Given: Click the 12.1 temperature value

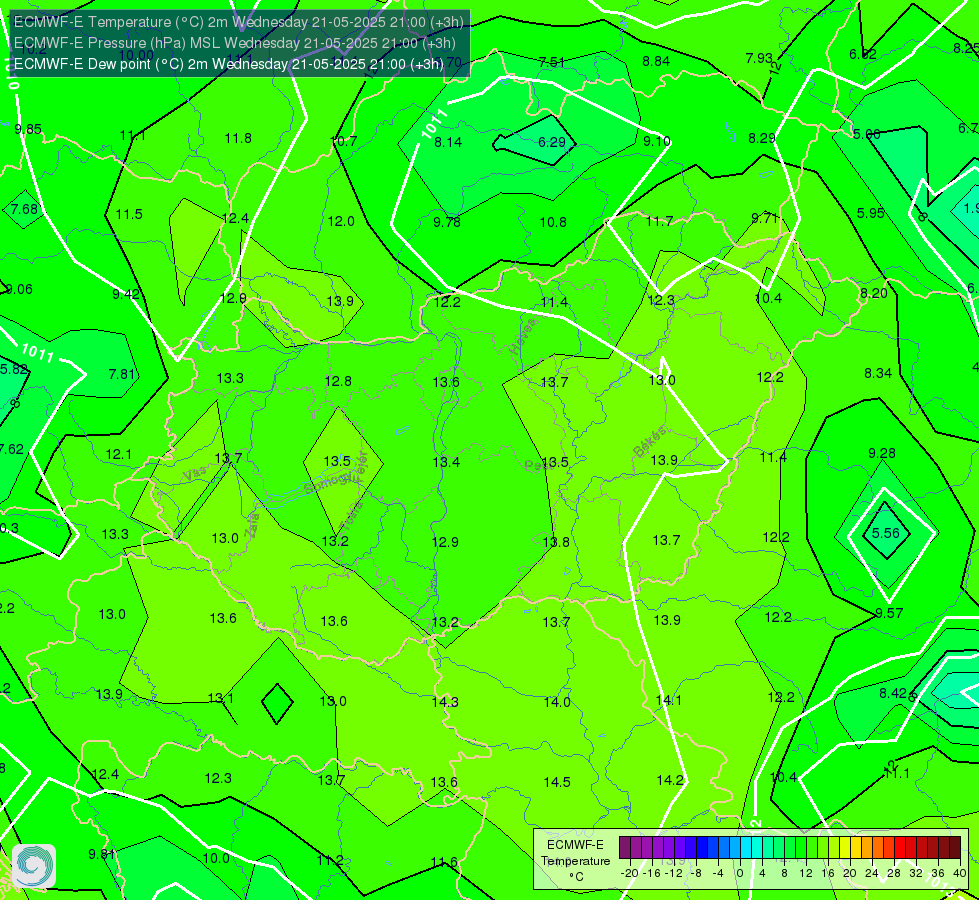Looking at the screenshot, I should [x=119, y=454].
